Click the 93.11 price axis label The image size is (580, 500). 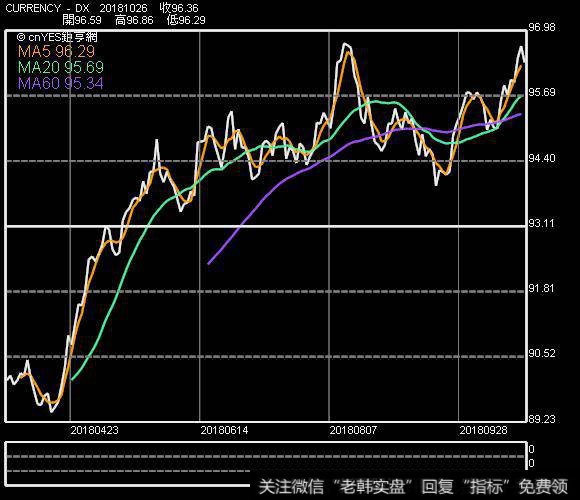[x=542, y=223]
